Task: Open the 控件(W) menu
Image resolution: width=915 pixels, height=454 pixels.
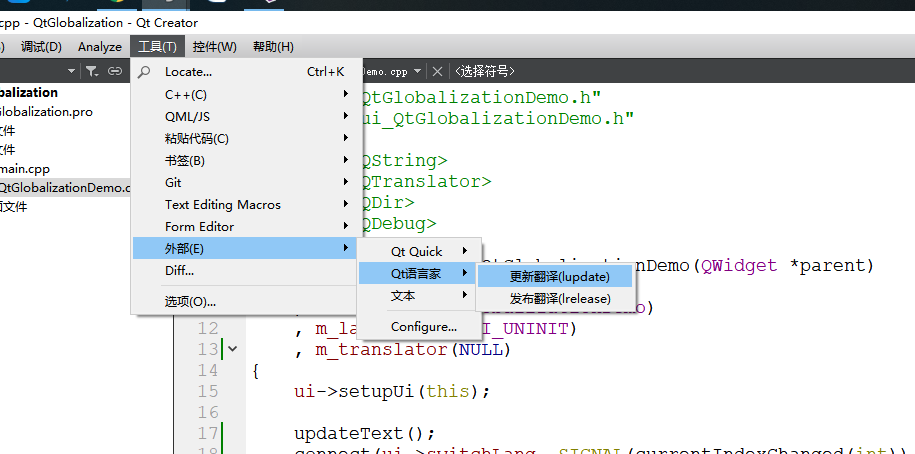Action: [x=215, y=47]
